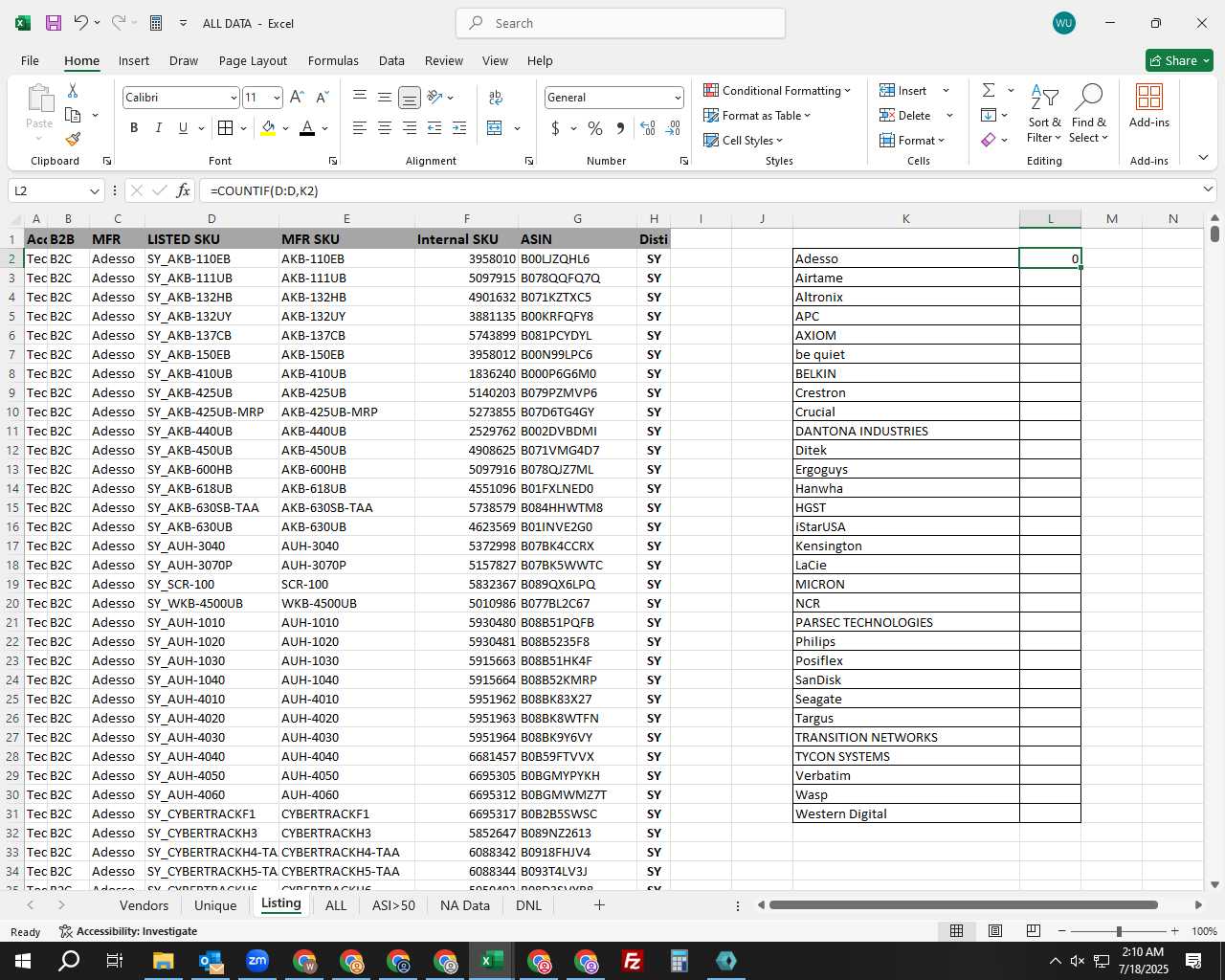
Task: Click the Undo arrow icon
Action: 81,23
